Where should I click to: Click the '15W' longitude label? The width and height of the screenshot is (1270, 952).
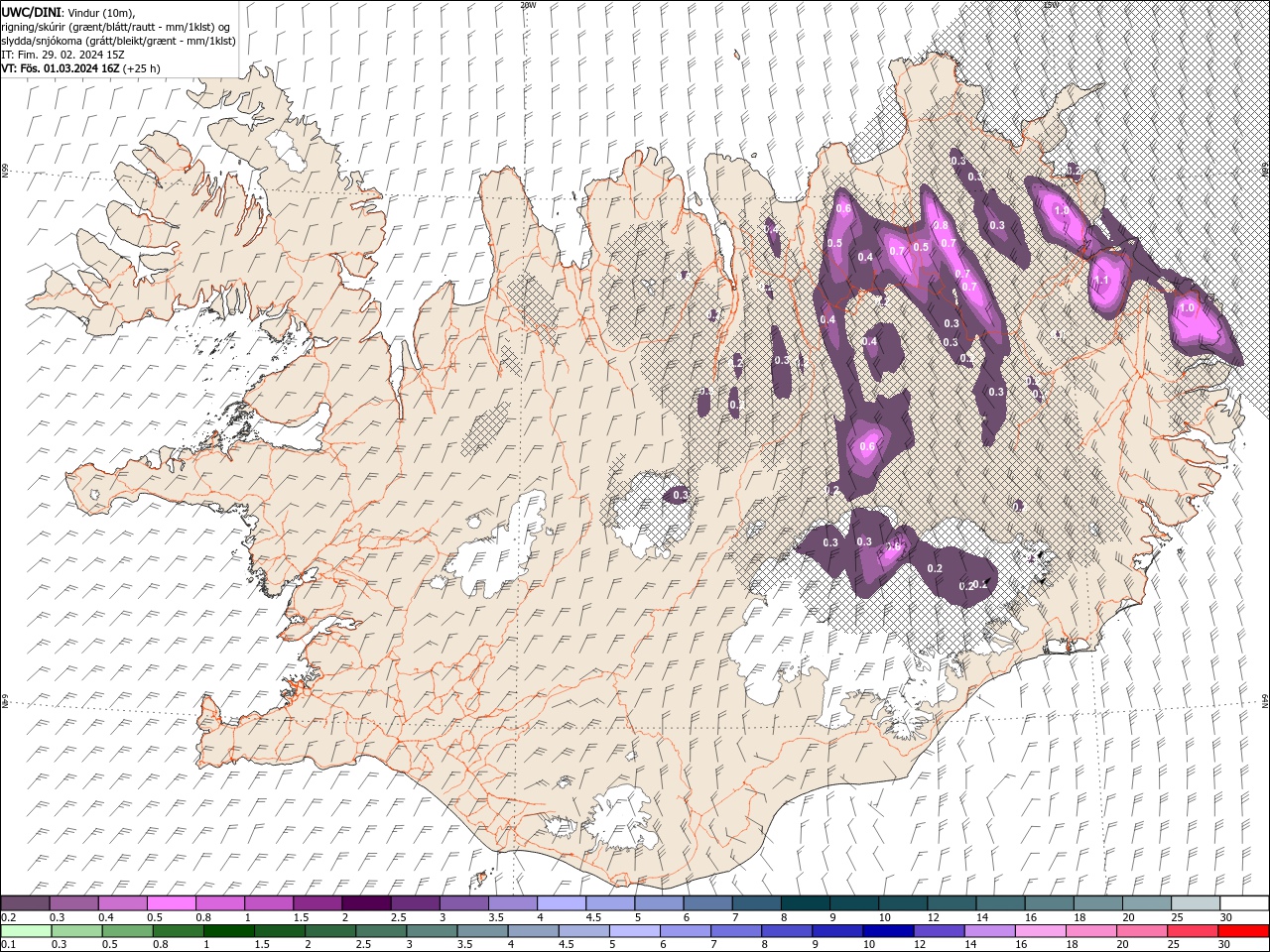[1050, 5]
